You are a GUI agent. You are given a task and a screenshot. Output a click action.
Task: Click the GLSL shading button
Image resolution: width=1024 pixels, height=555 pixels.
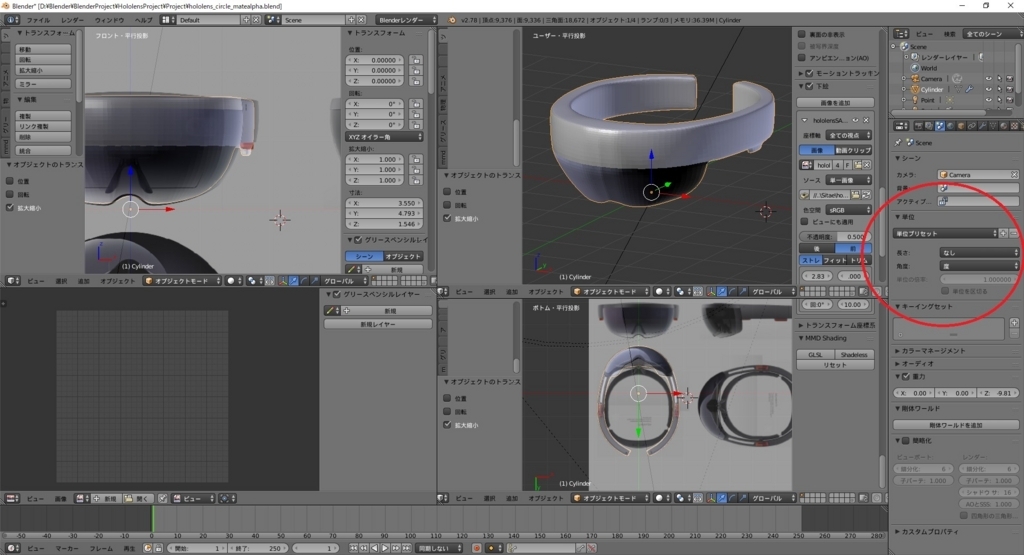816,355
